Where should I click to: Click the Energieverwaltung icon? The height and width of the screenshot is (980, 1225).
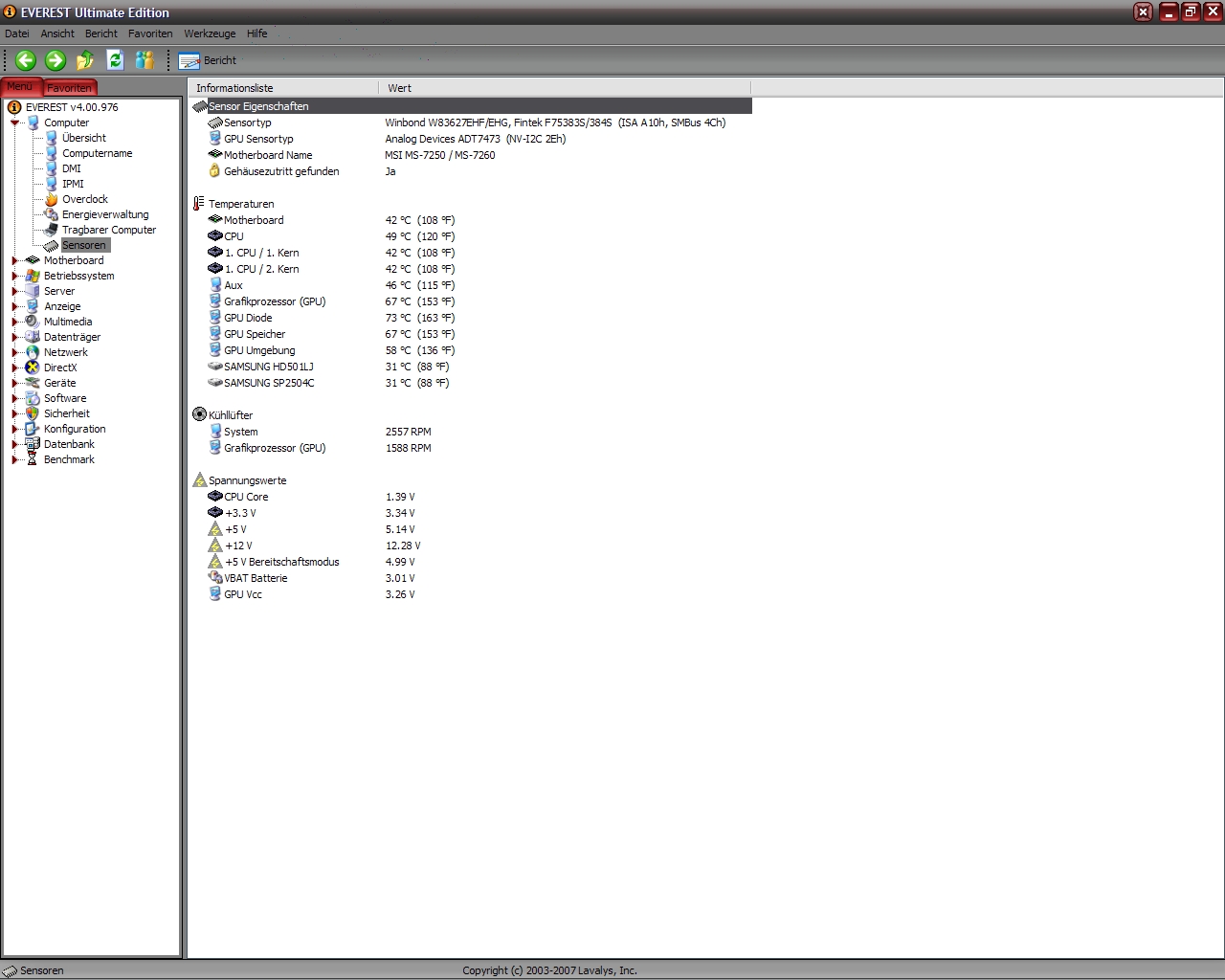[x=52, y=214]
